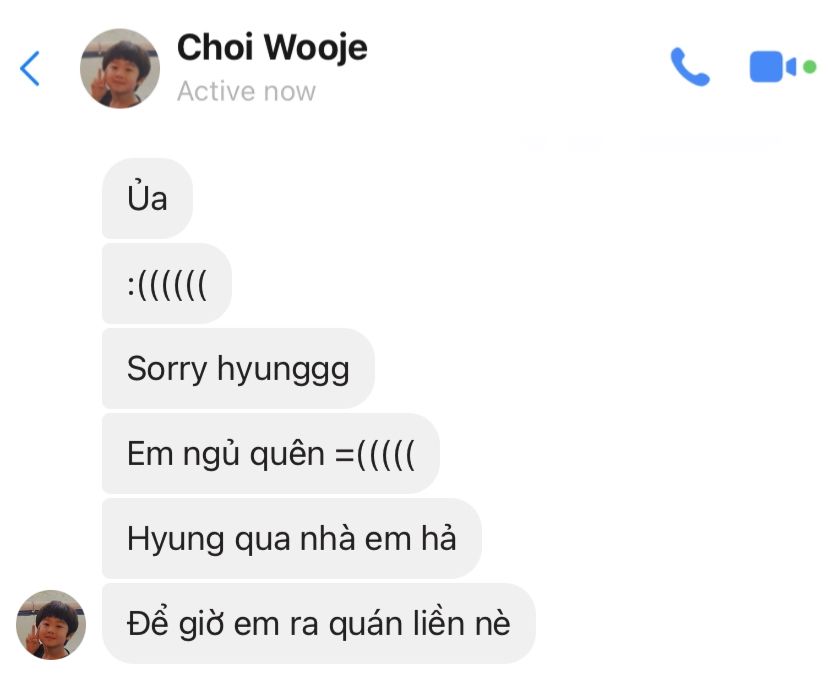The height and width of the screenshot is (694, 828).
Task: Open Choi Wooje's profile picture in header
Action: pos(120,68)
